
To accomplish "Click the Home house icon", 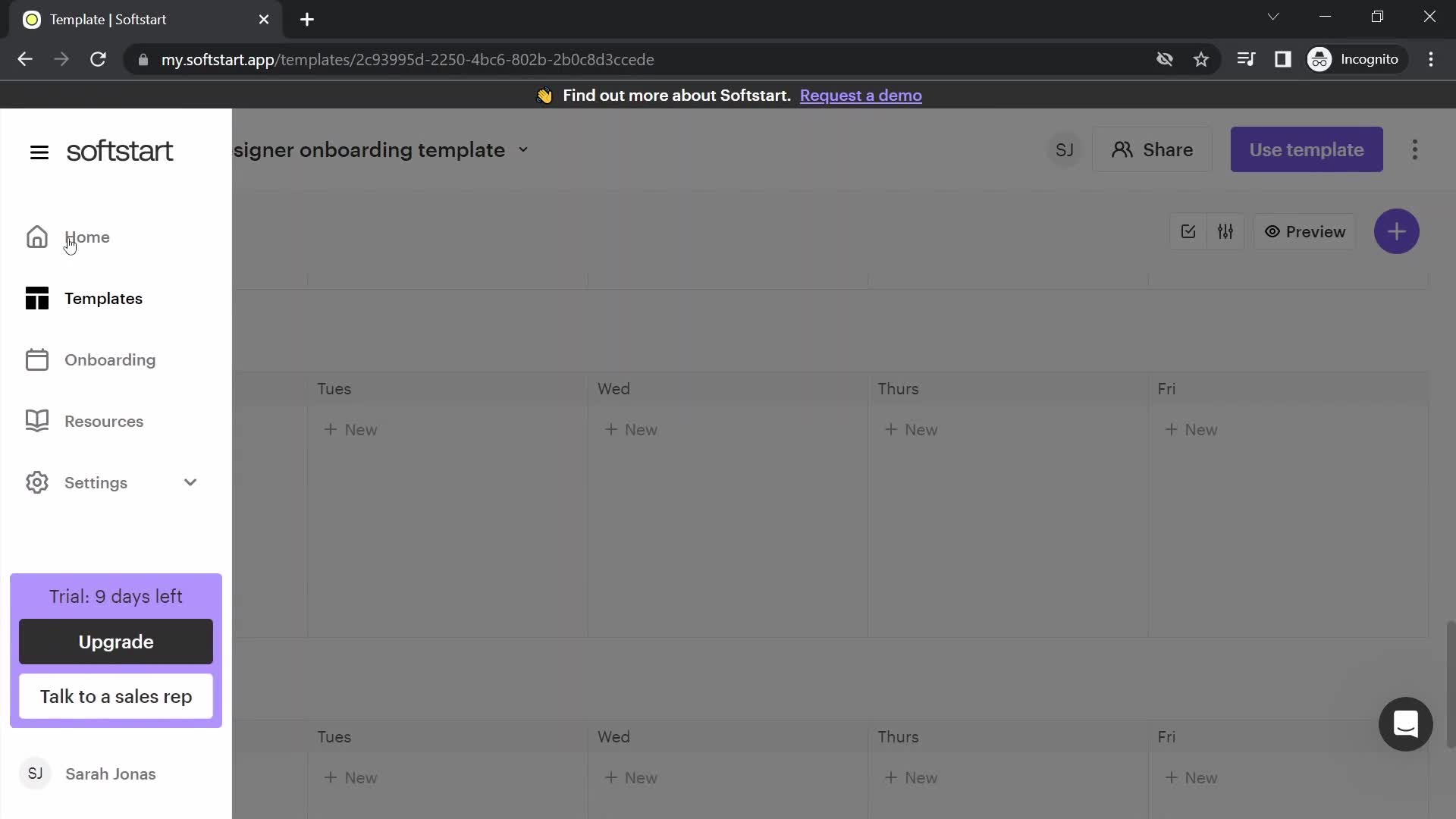I will coord(37,237).
